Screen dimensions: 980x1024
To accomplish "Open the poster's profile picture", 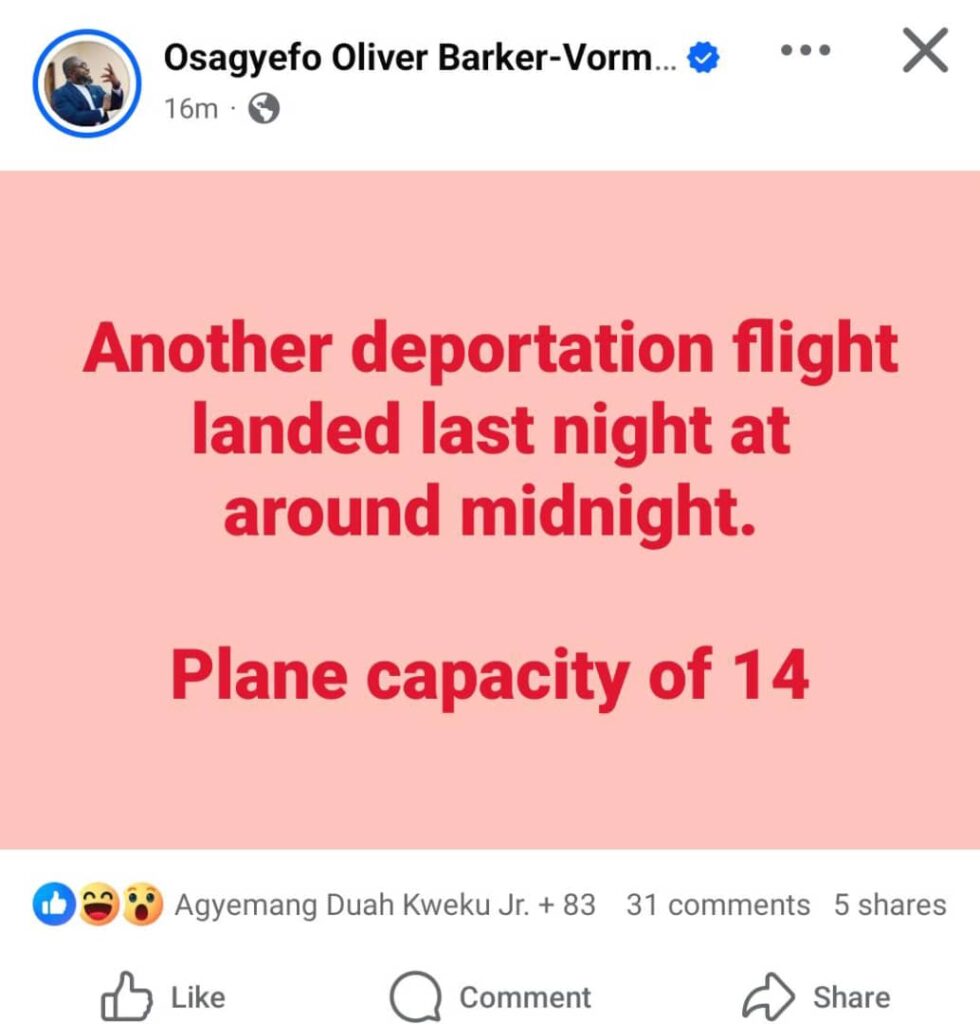I will point(86,83).
